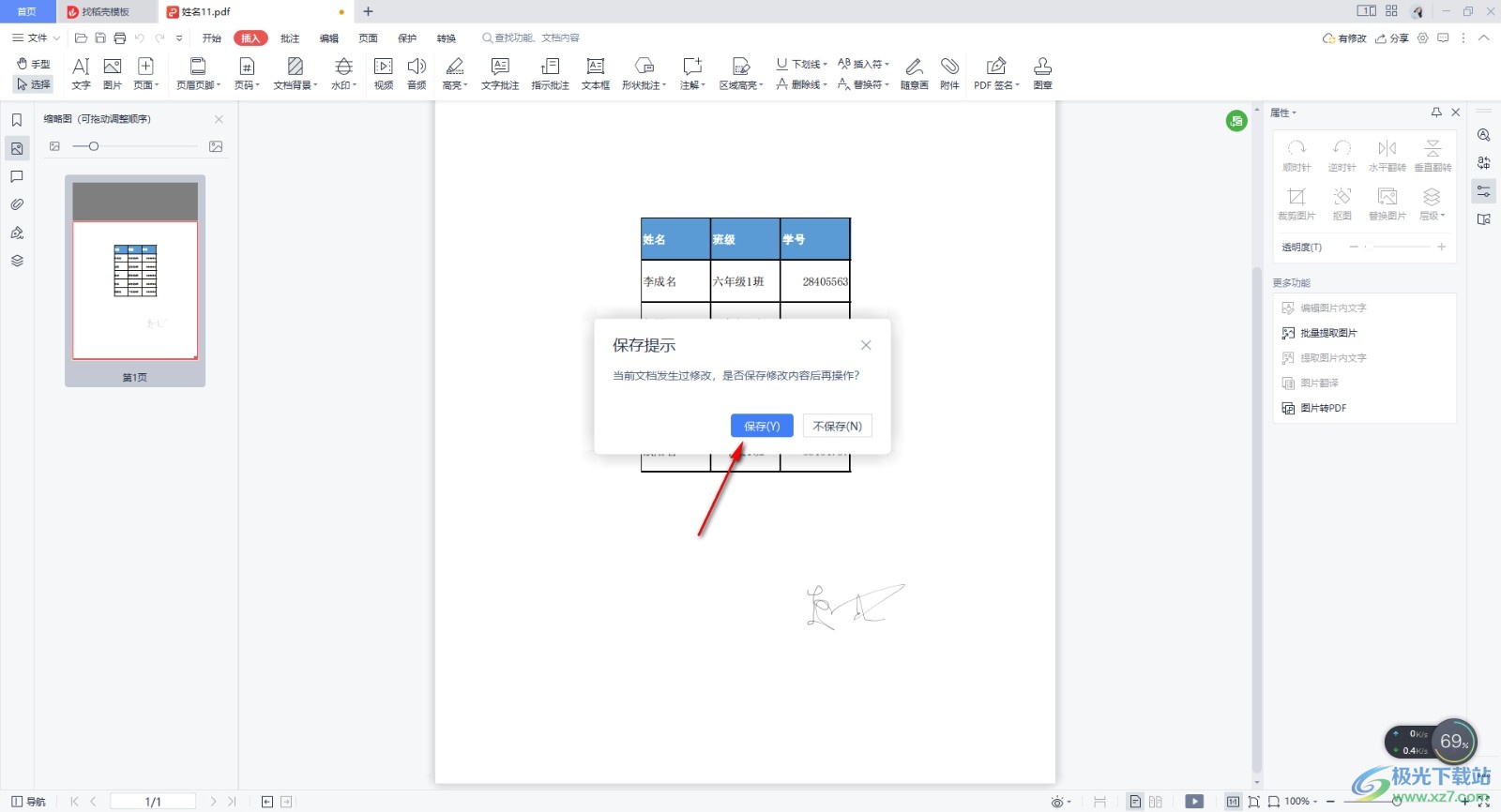Expand the 页码 page number dropdown
This screenshot has width=1501, height=812.
click(x=247, y=73)
